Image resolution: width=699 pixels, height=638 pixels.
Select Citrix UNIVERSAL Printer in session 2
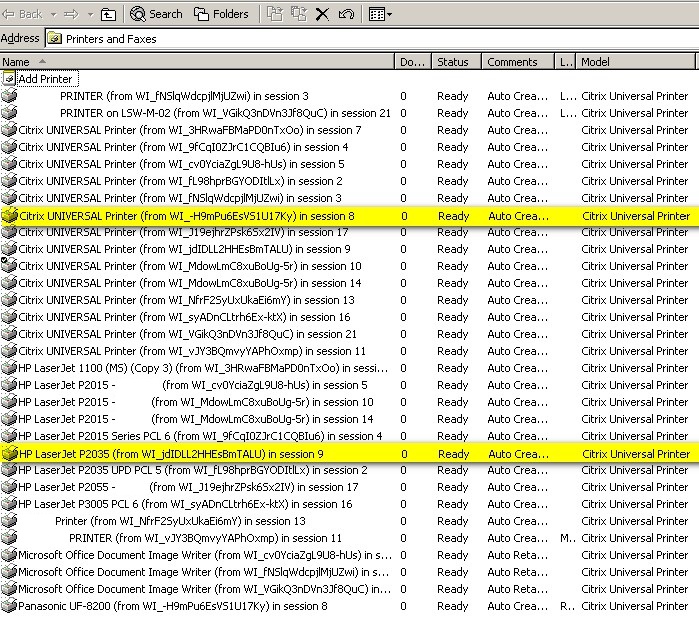tap(181, 181)
